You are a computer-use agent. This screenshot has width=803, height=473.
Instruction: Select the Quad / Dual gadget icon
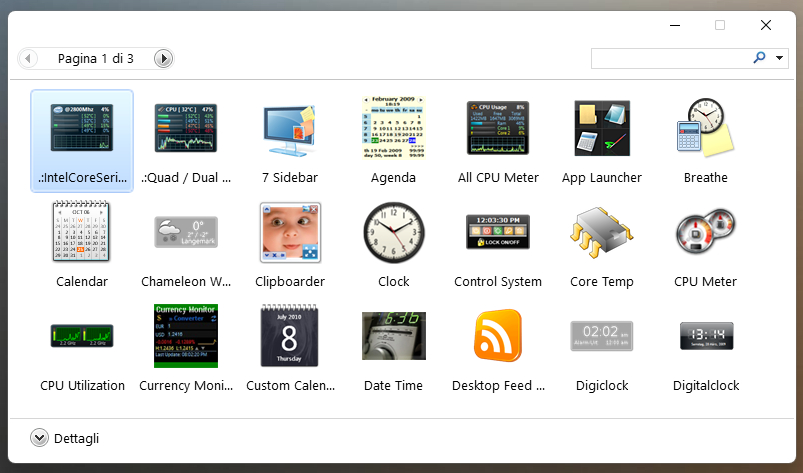tap(186, 128)
